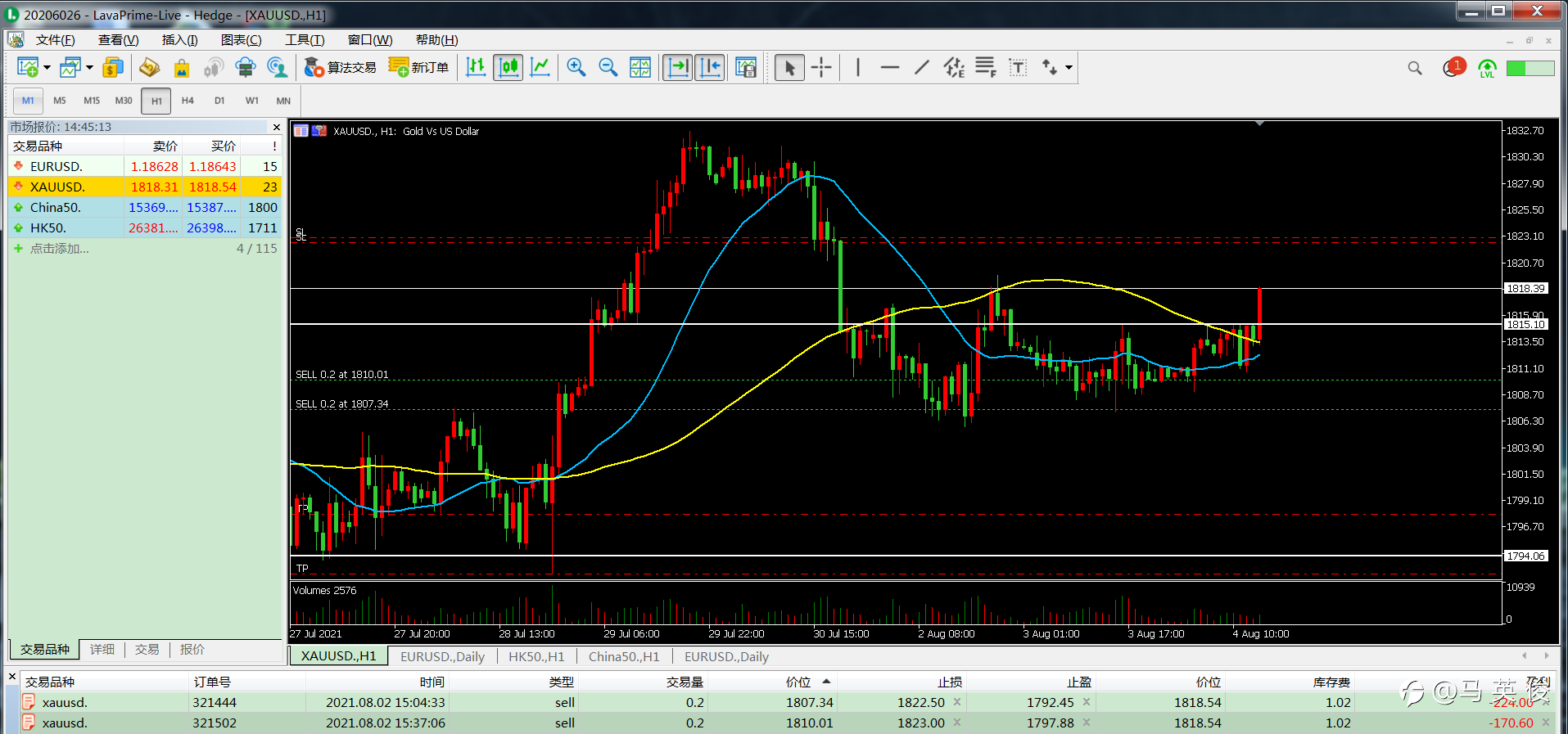This screenshot has height=734, width=1568.
Task: Toggle the line chart mode
Action: tap(540, 68)
